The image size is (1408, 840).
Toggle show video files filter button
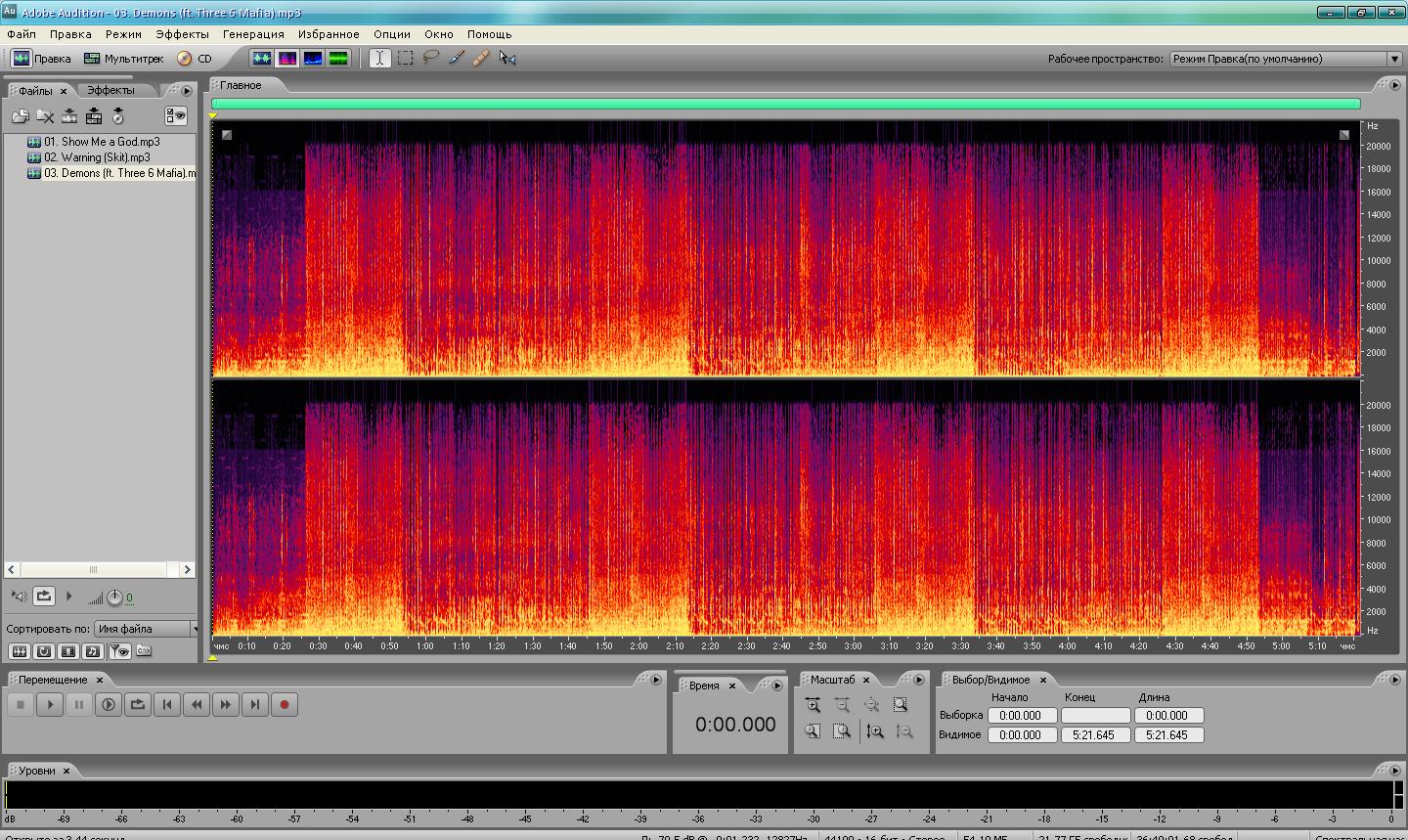click(68, 651)
